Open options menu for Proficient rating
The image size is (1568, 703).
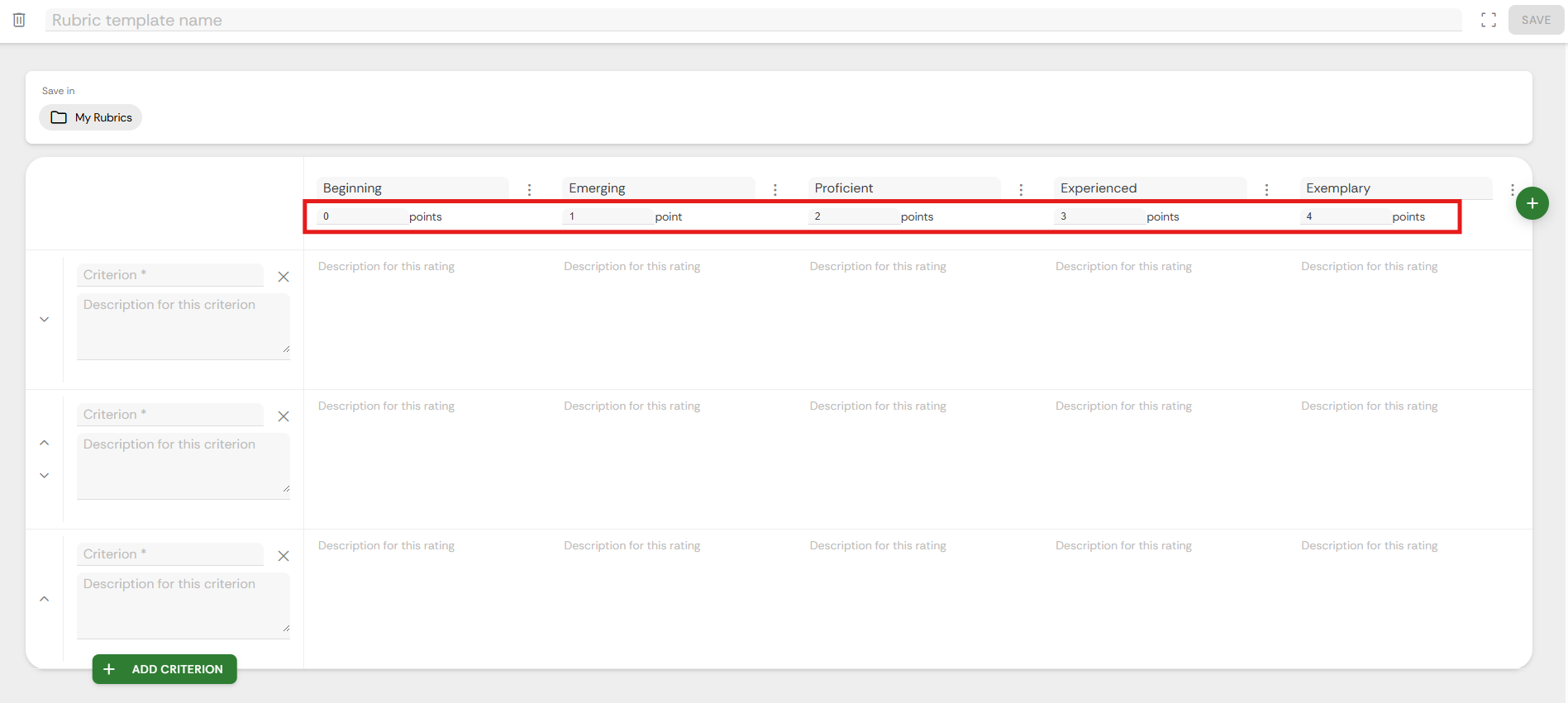[1021, 189]
